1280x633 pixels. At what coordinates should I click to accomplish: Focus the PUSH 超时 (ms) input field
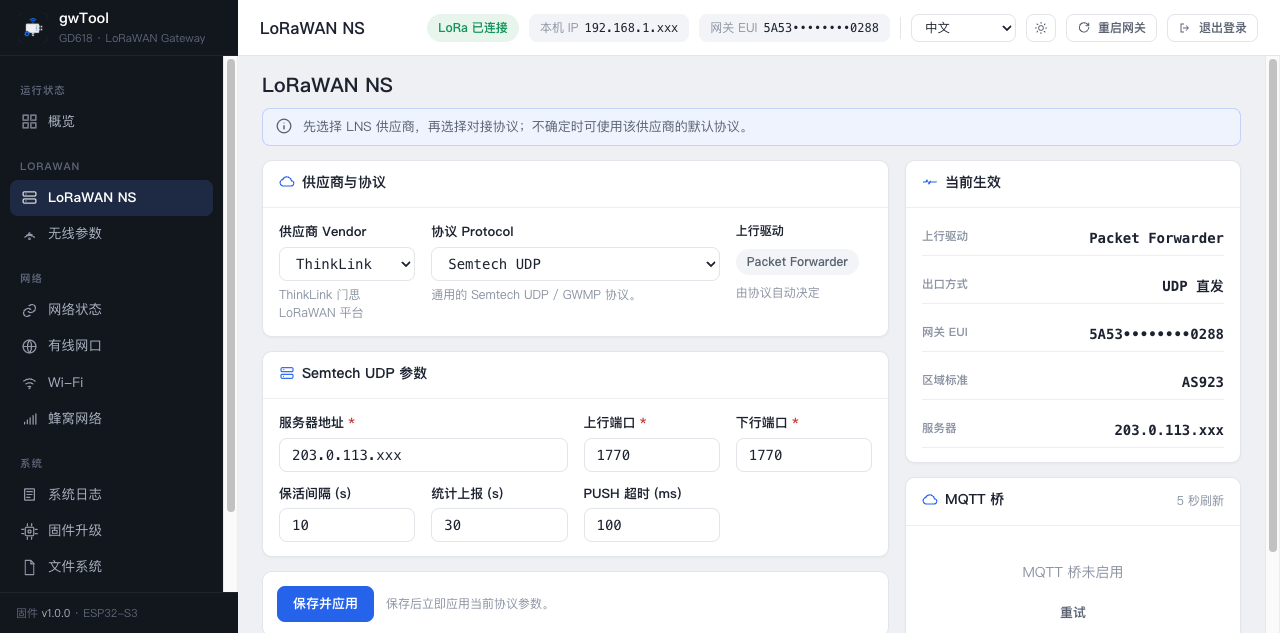[652, 525]
